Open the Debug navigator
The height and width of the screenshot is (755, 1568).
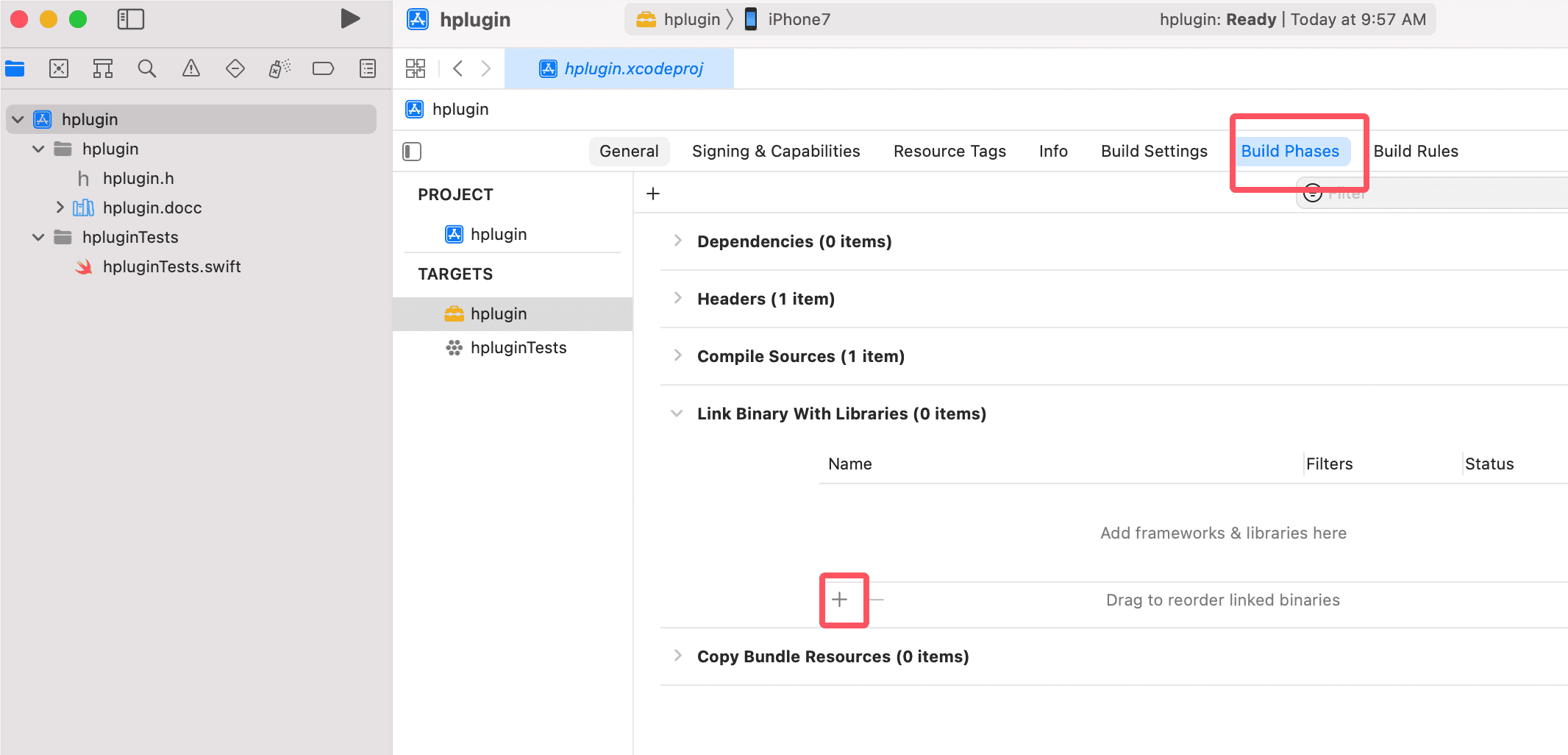click(279, 68)
